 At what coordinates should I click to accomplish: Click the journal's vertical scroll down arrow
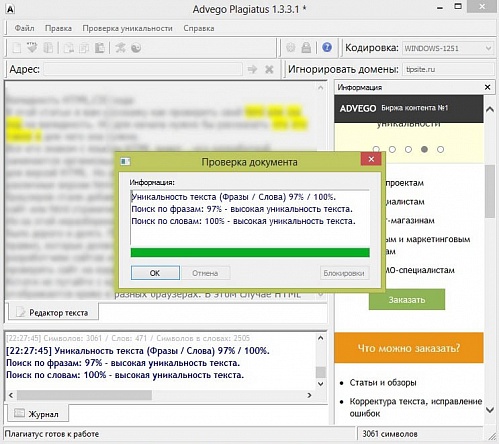click(x=320, y=384)
